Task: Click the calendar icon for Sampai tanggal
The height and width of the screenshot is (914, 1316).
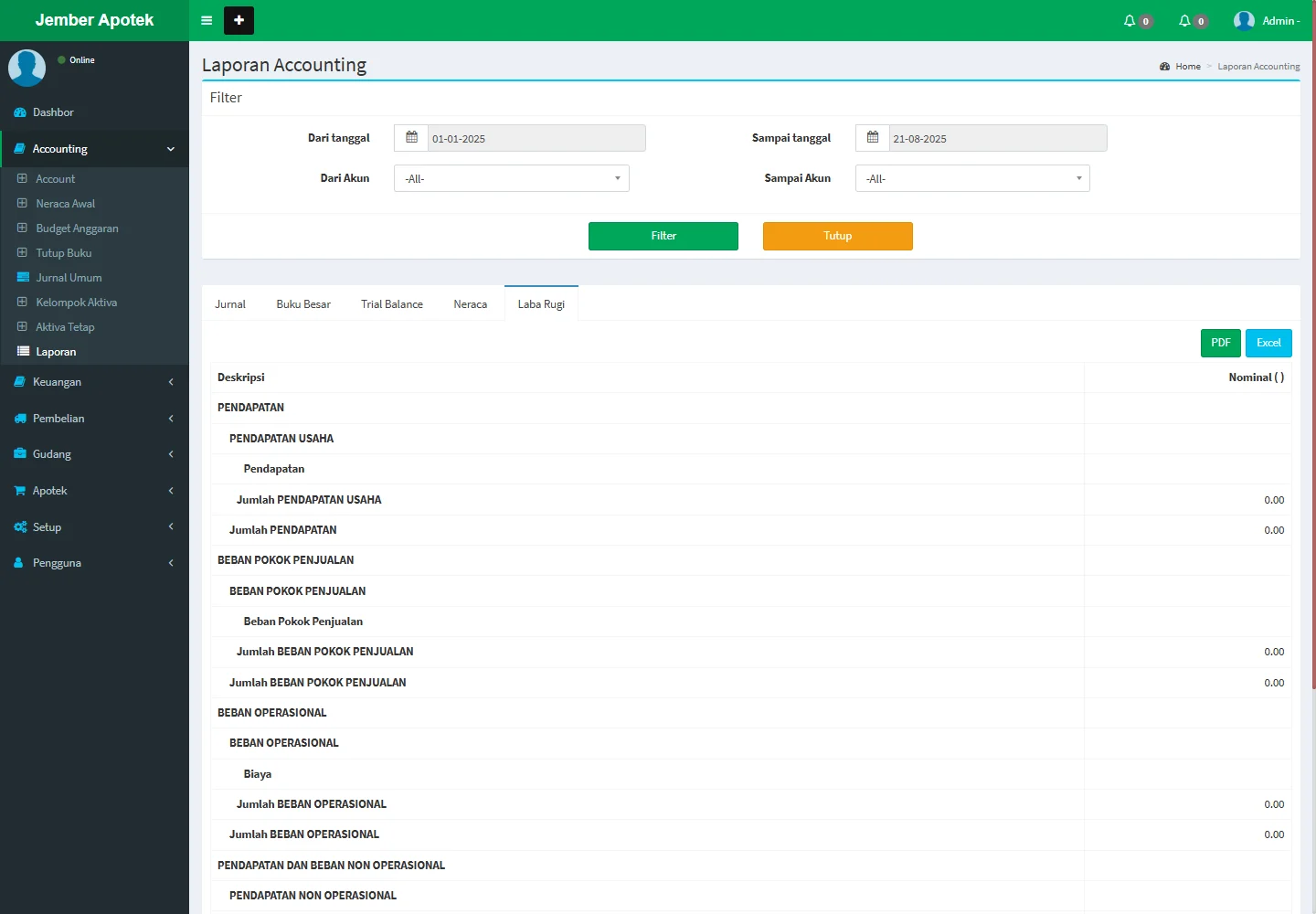Action: tap(873, 138)
